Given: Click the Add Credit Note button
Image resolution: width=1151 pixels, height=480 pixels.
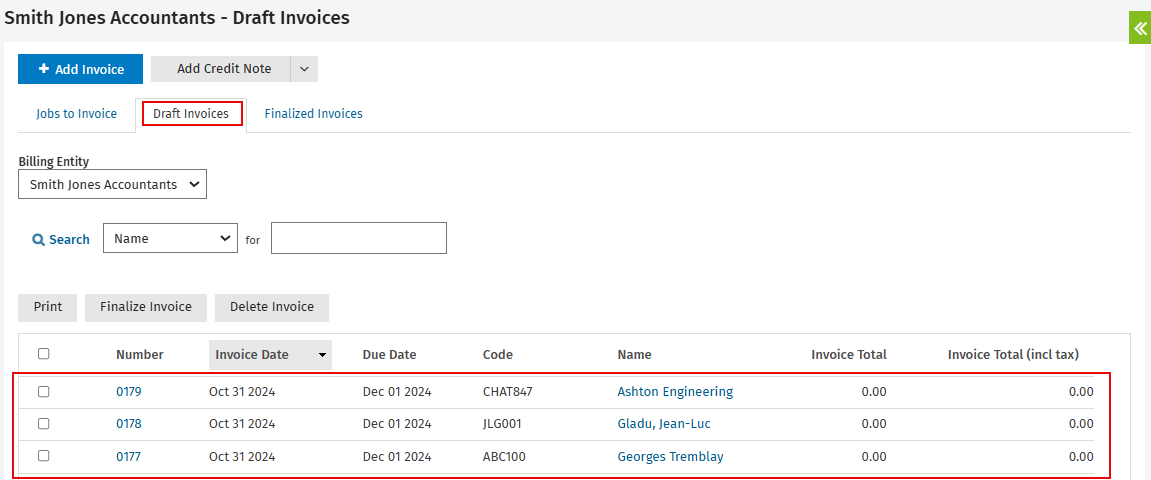Looking at the screenshot, I should click(x=221, y=69).
